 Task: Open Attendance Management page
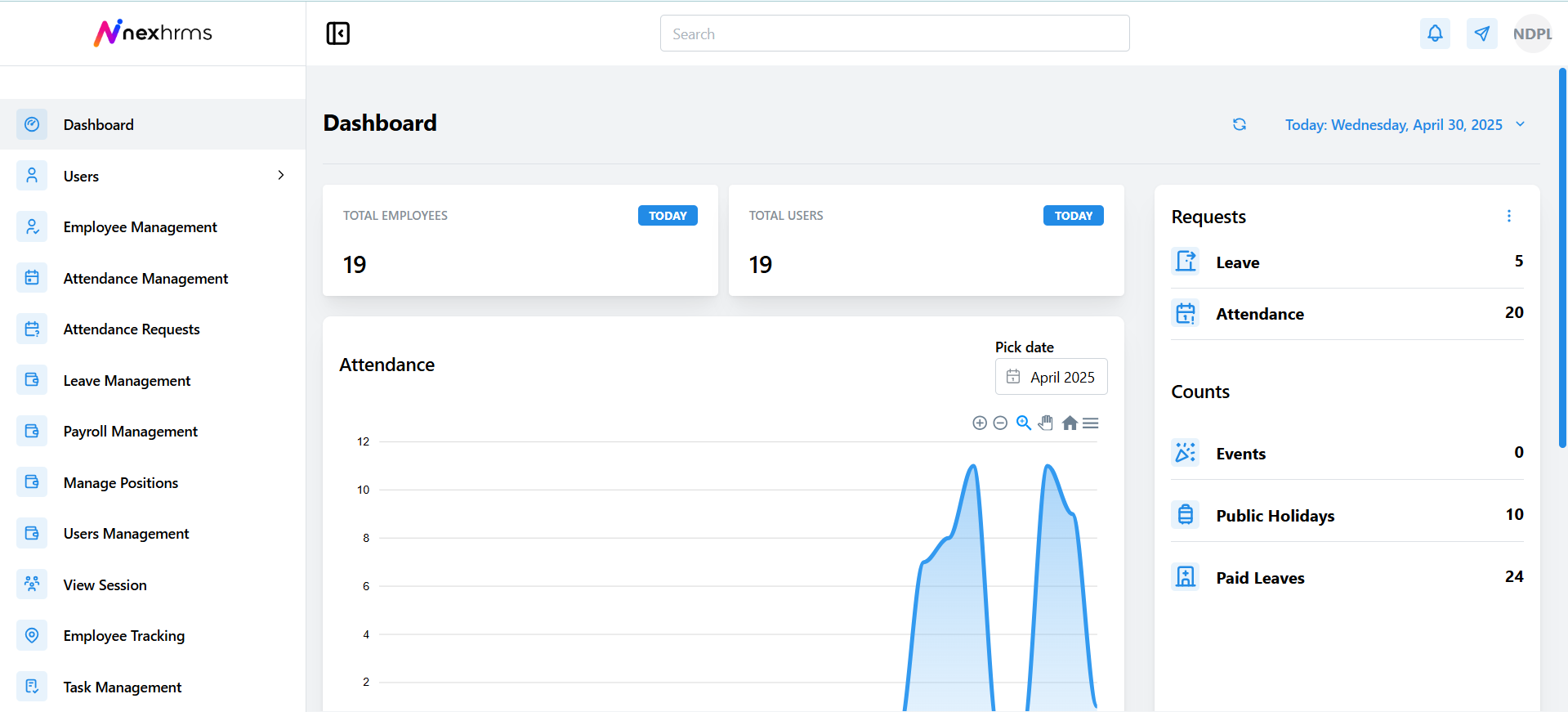[153, 278]
